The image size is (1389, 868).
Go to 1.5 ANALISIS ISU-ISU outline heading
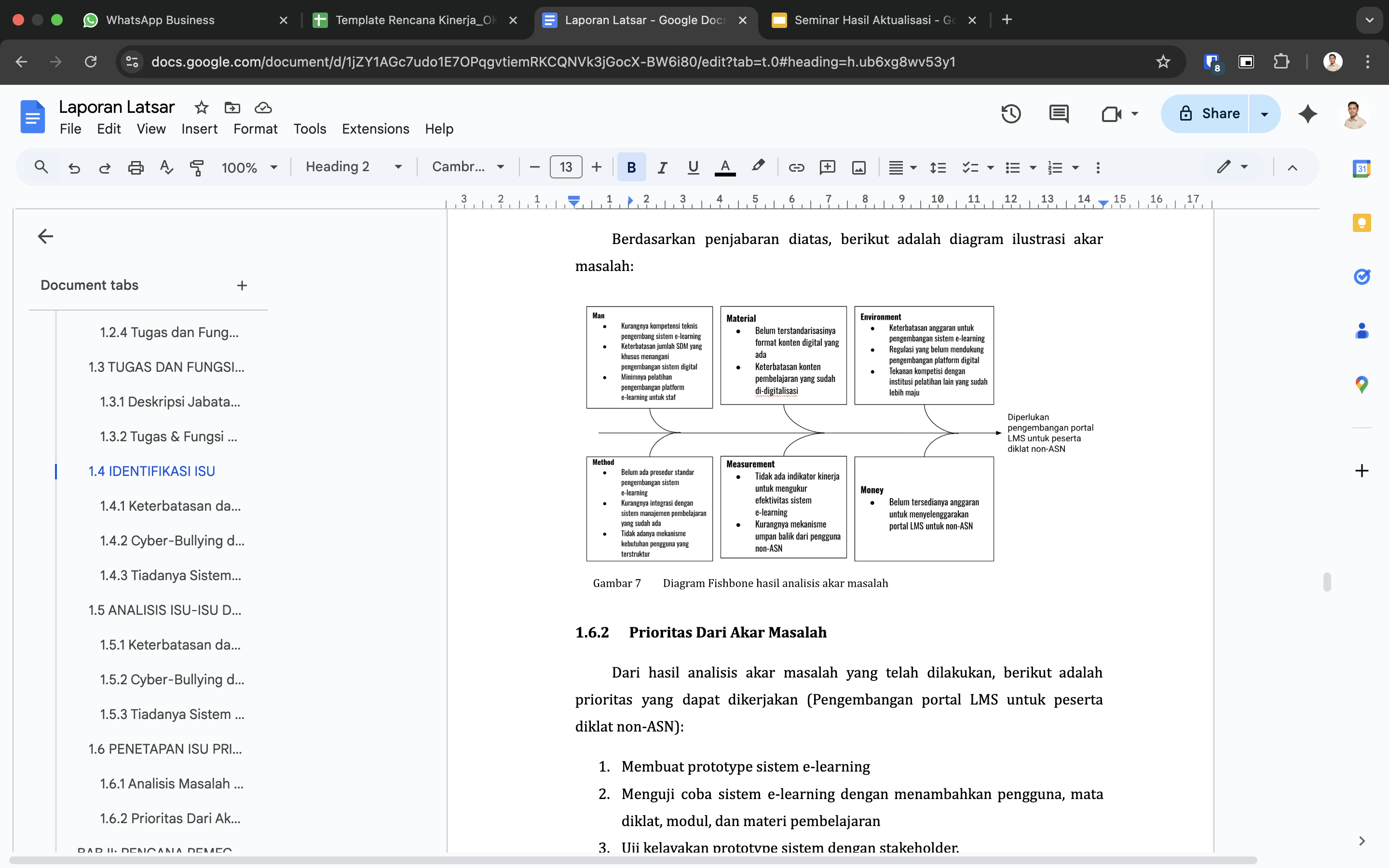pos(165,610)
